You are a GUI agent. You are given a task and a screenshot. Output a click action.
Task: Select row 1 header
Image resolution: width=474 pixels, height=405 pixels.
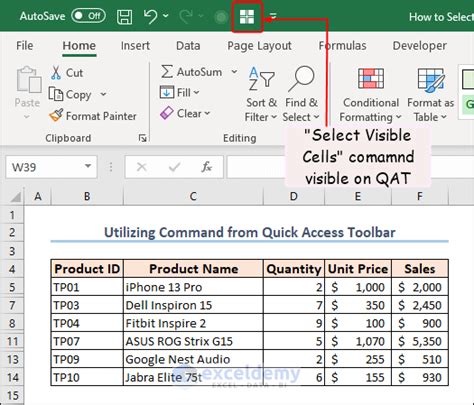[12, 215]
